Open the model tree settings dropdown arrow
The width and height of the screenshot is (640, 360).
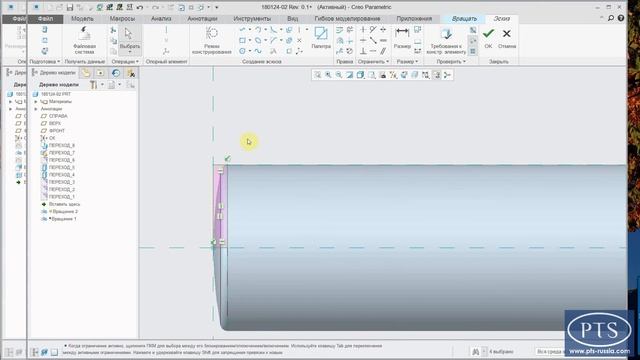pos(102,84)
